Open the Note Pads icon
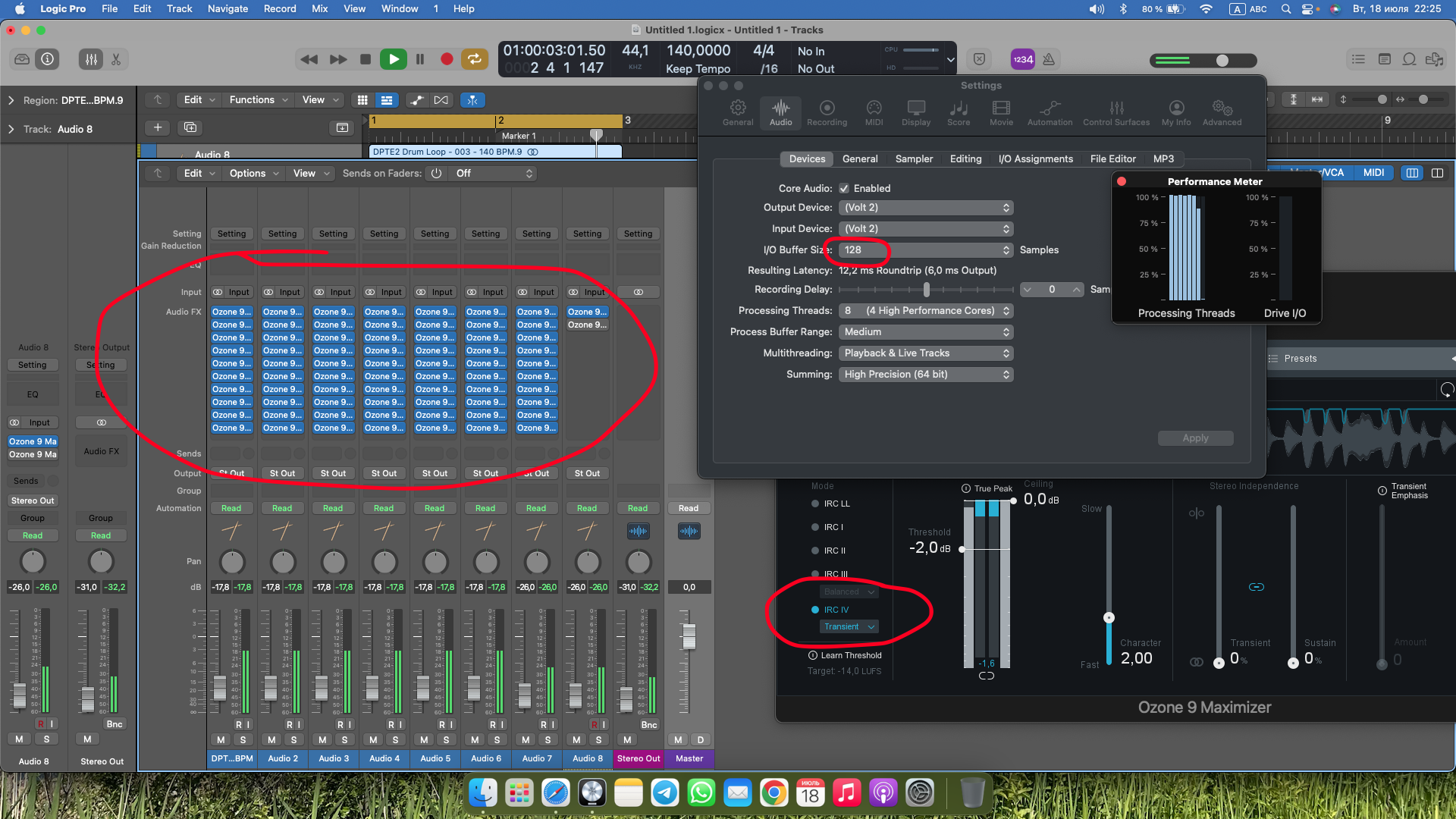The image size is (1456, 819). click(x=1384, y=59)
